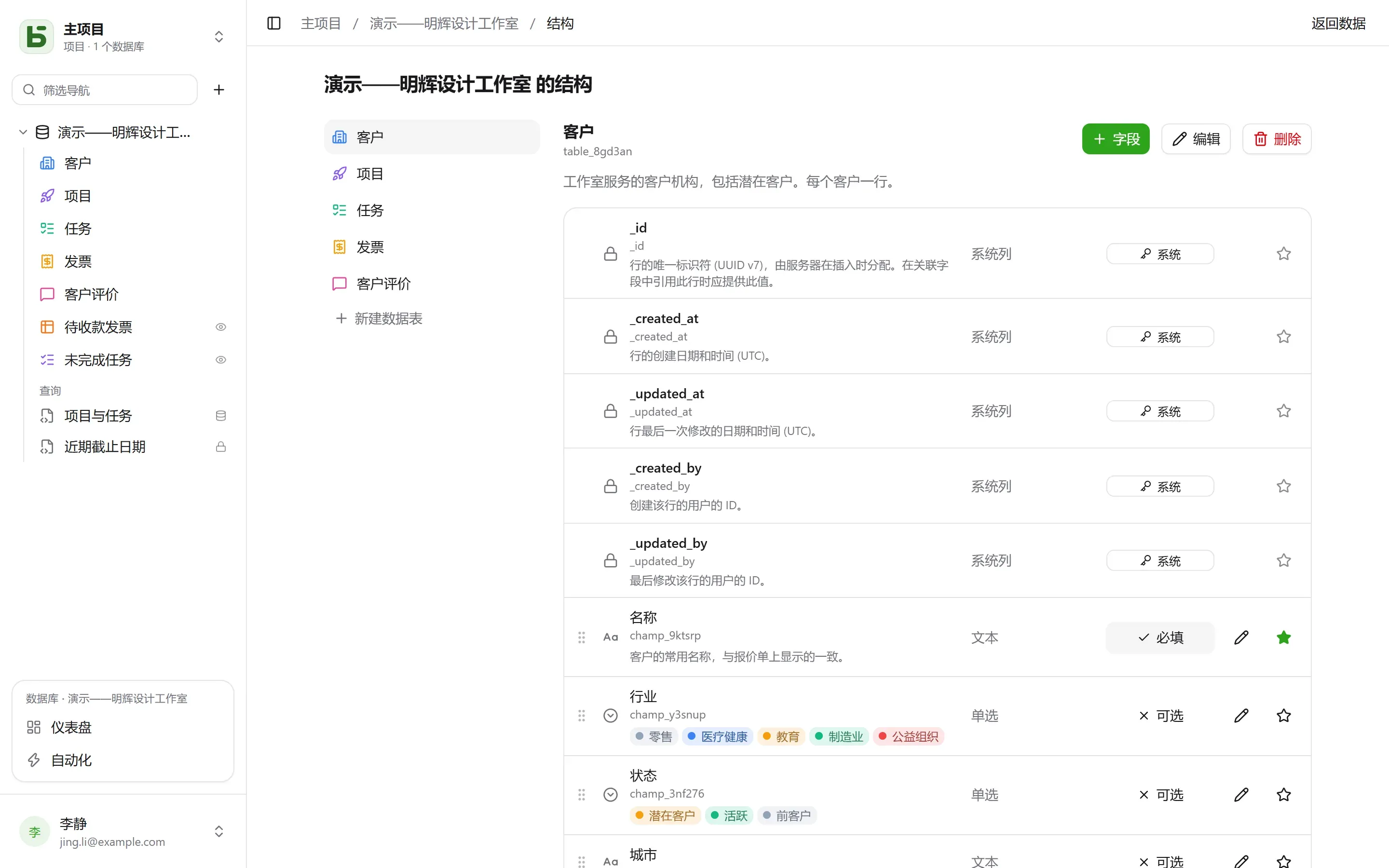Screen dimensions: 1389x868
Task: Click the 公益组织 red option tag
Action: (909, 736)
